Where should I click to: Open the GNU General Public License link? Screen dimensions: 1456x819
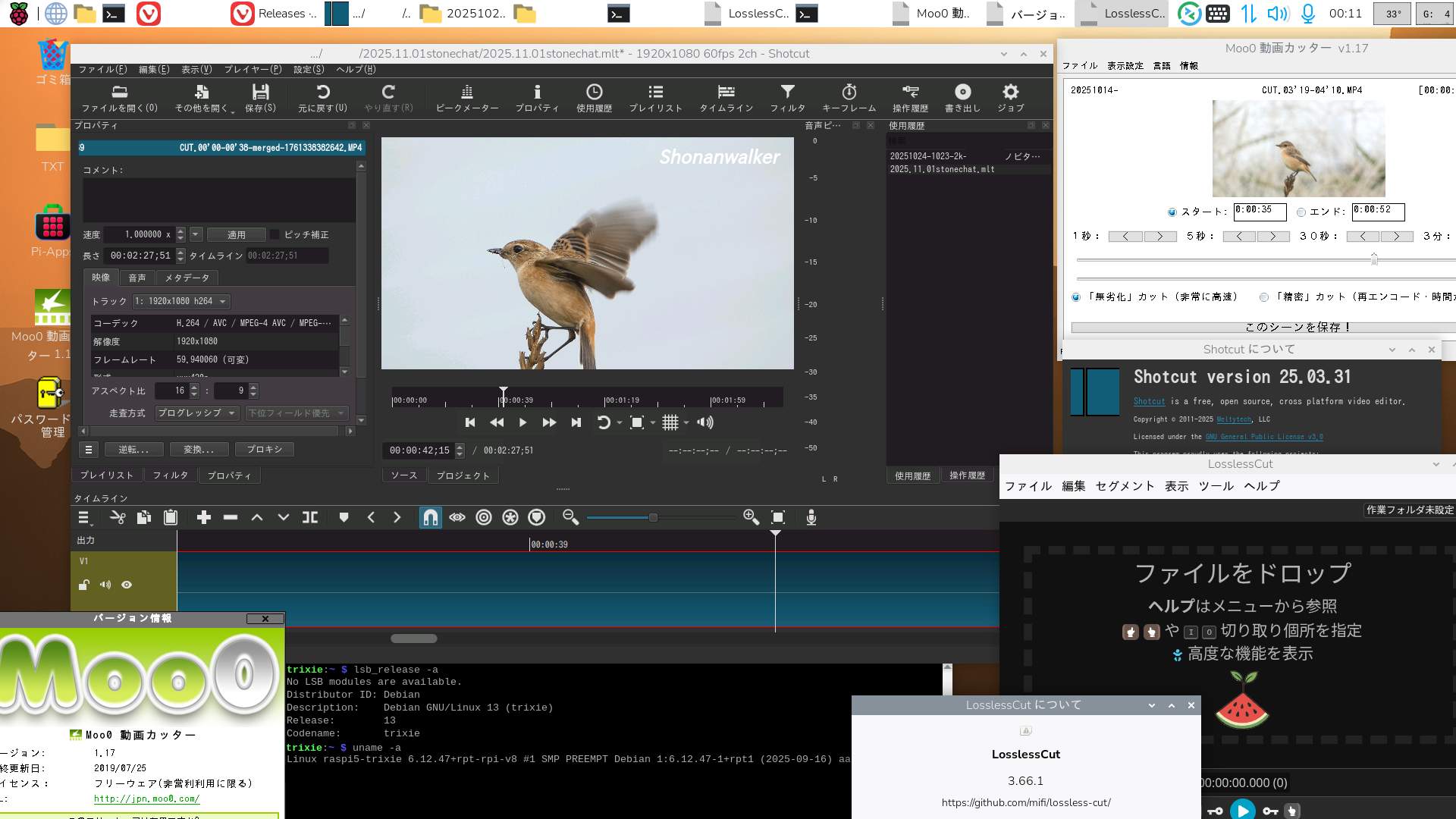[1263, 437]
